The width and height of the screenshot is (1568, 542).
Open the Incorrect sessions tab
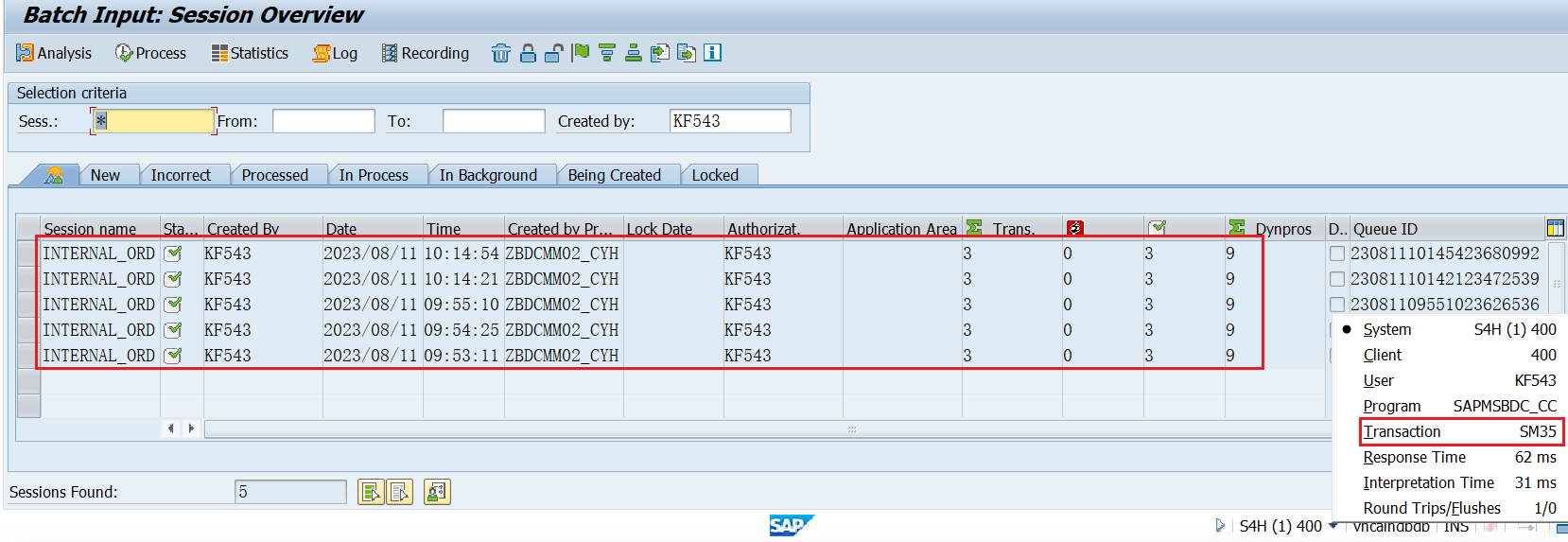(181, 175)
